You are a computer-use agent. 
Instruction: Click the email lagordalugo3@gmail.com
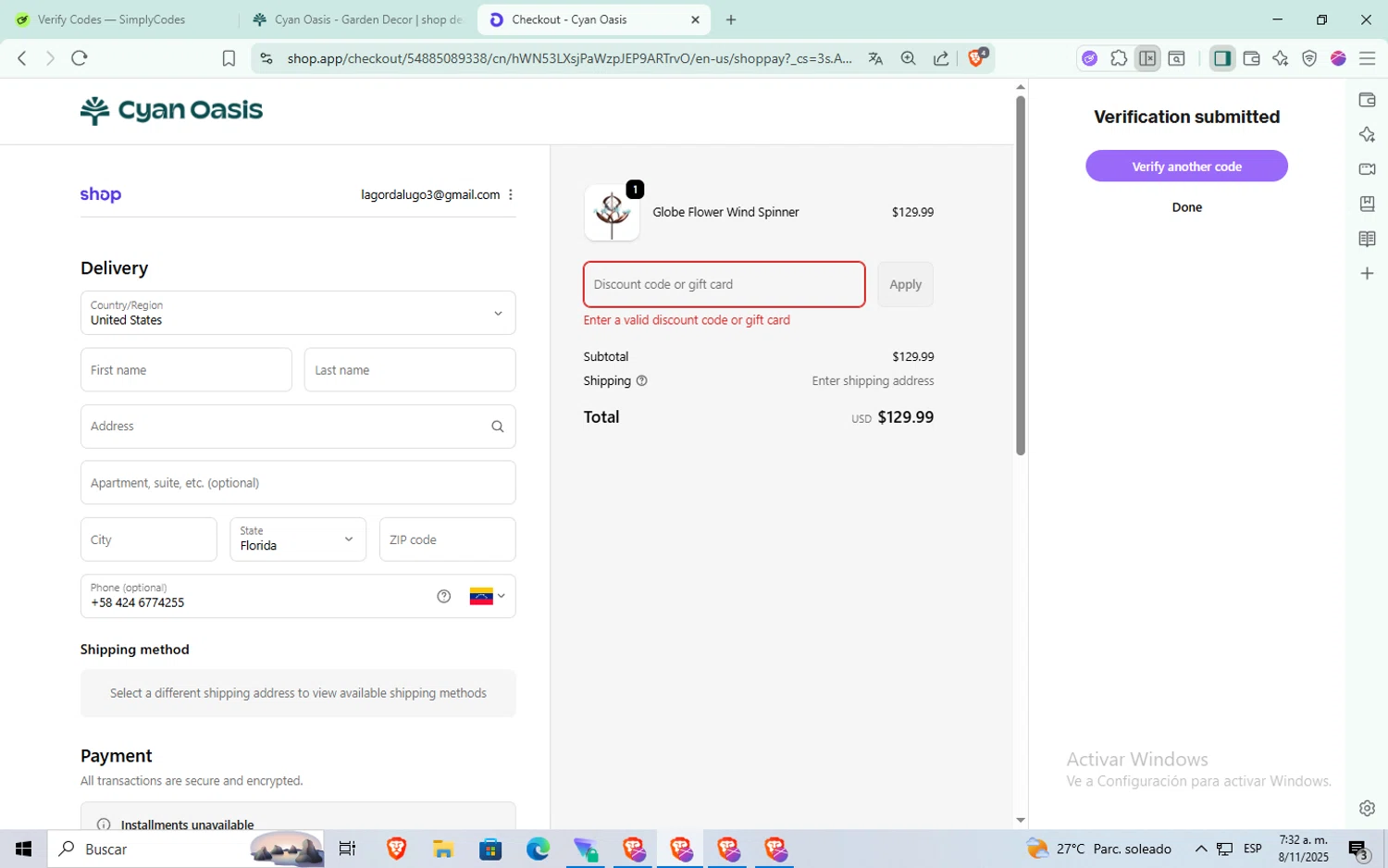(430, 194)
